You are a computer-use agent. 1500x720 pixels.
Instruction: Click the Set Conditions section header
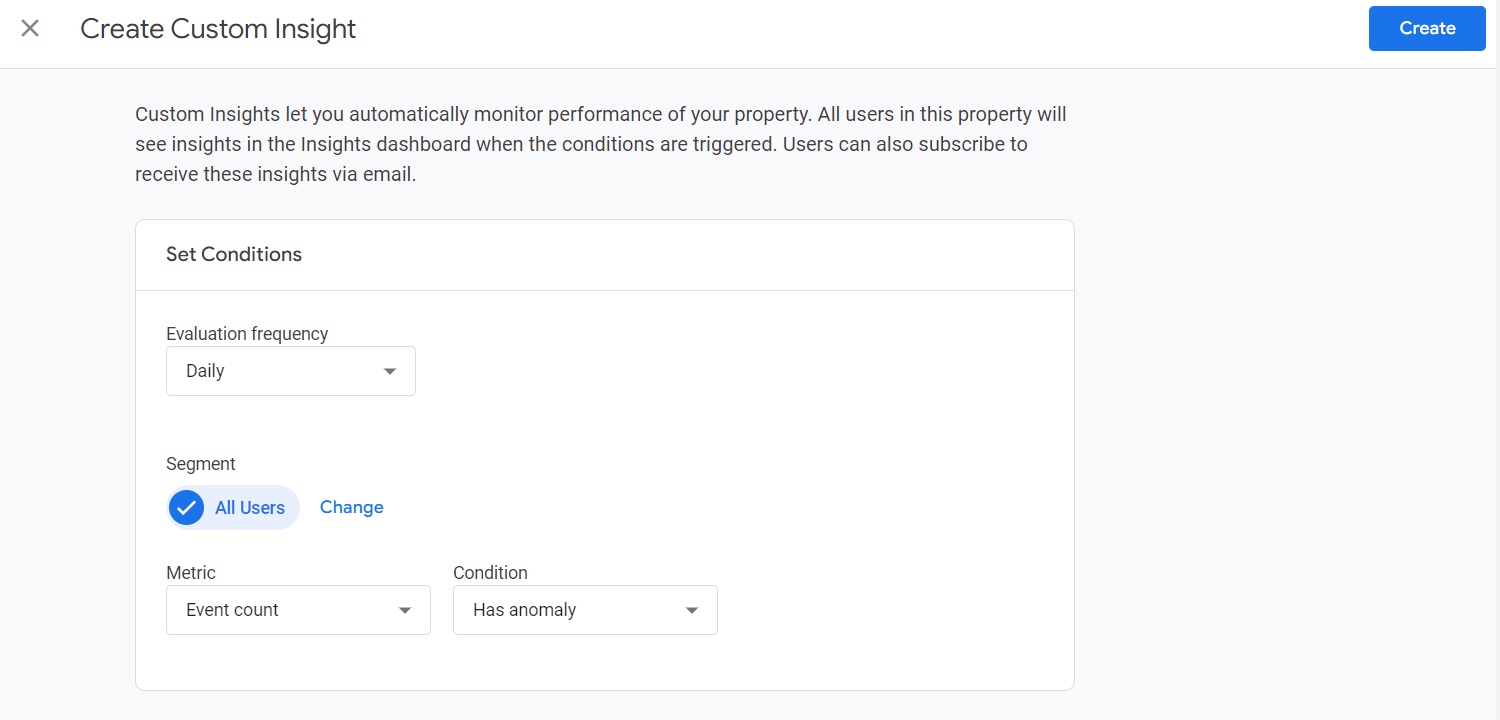click(234, 254)
